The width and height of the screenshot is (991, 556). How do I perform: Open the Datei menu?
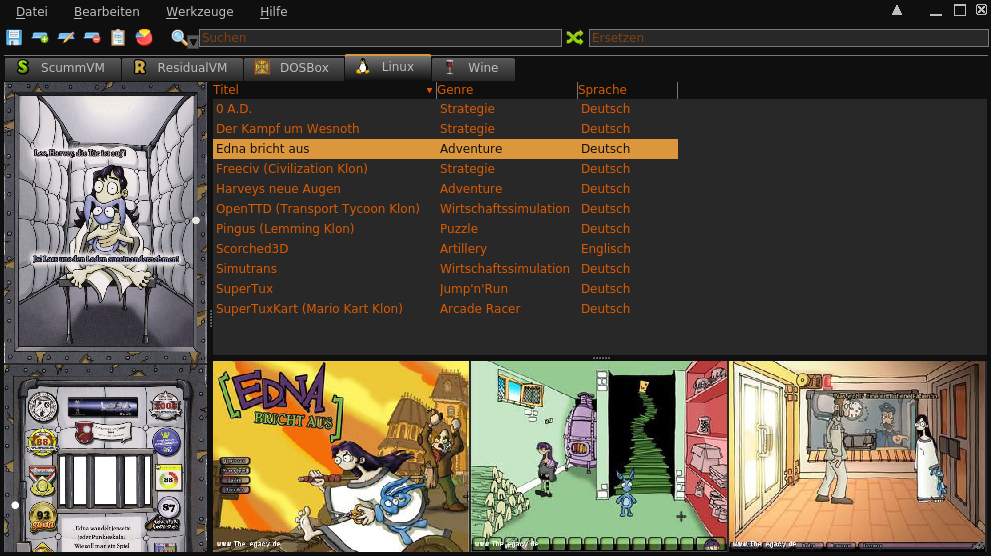click(x=32, y=11)
